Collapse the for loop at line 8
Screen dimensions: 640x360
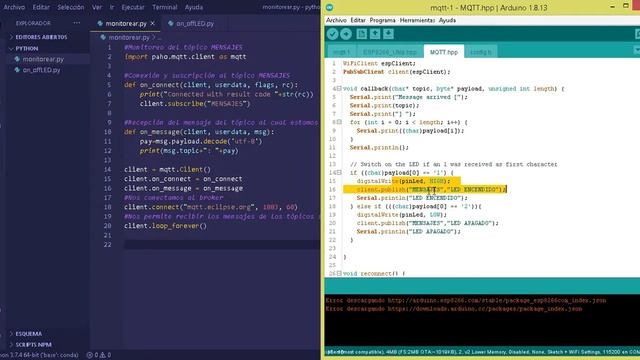tap(339, 122)
